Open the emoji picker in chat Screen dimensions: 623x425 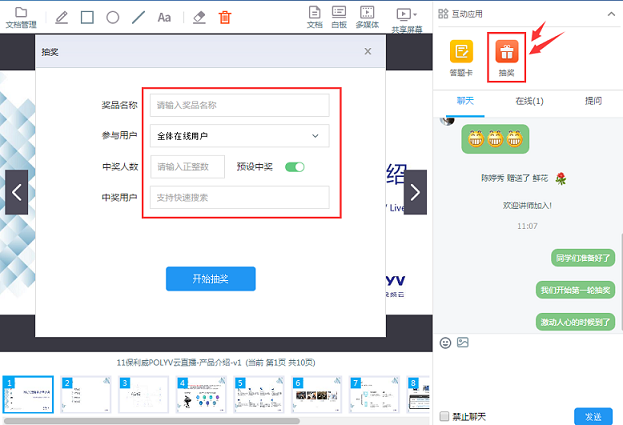446,342
